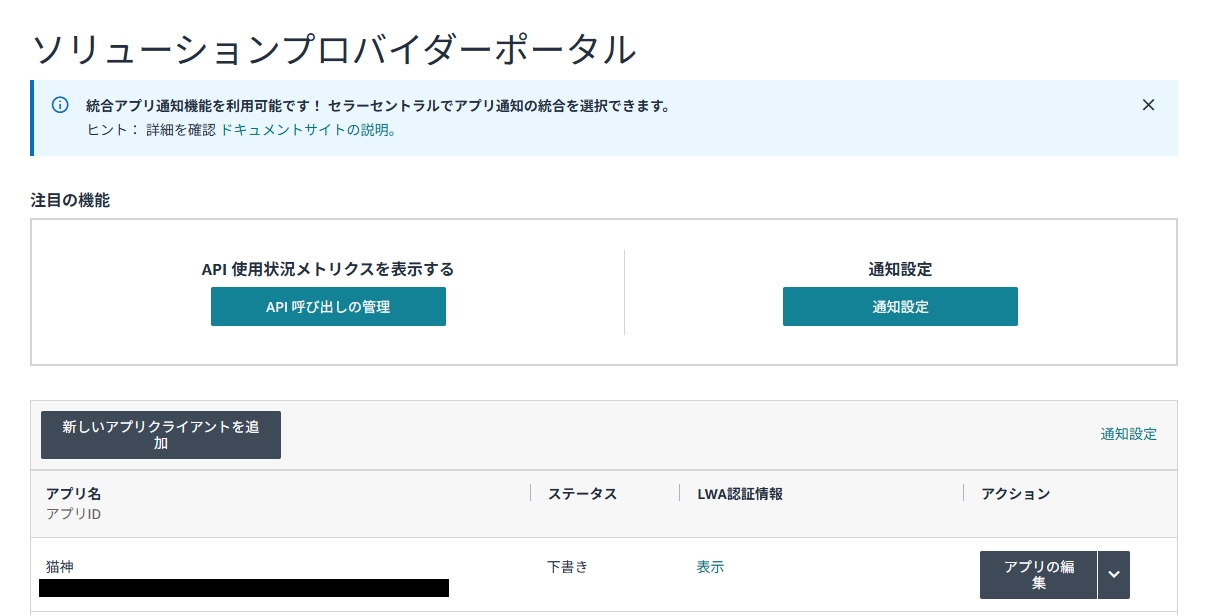Screen dimensions: 1205x616
Task: Click the API 呼び出しの管理 button
Action: (328, 306)
